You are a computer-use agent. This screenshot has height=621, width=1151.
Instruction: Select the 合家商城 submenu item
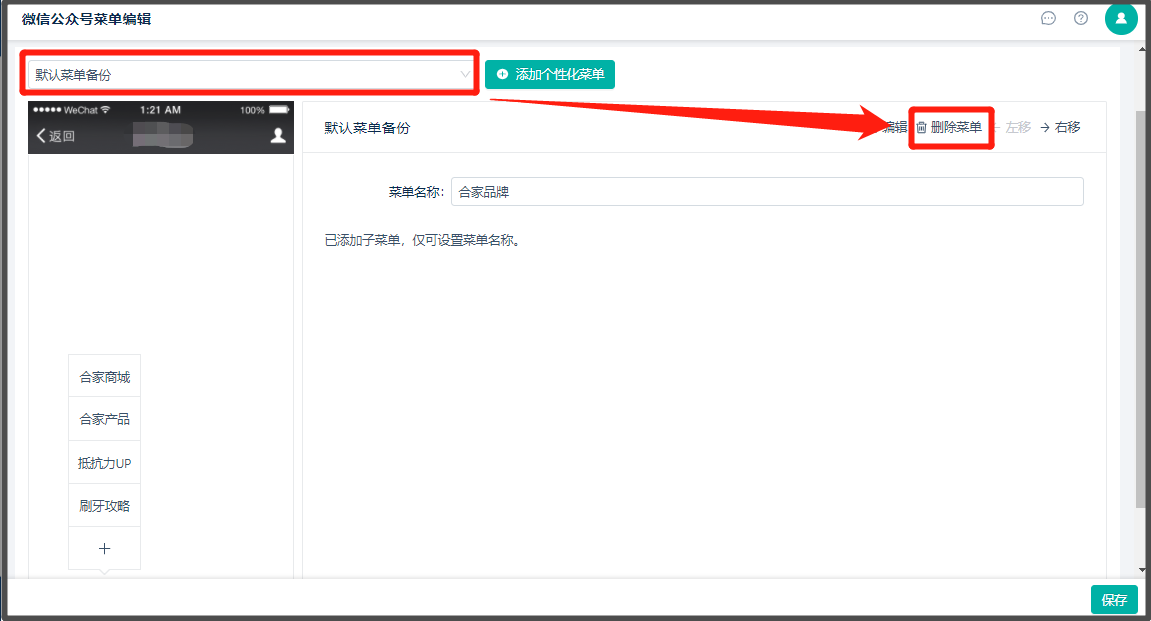click(x=104, y=377)
